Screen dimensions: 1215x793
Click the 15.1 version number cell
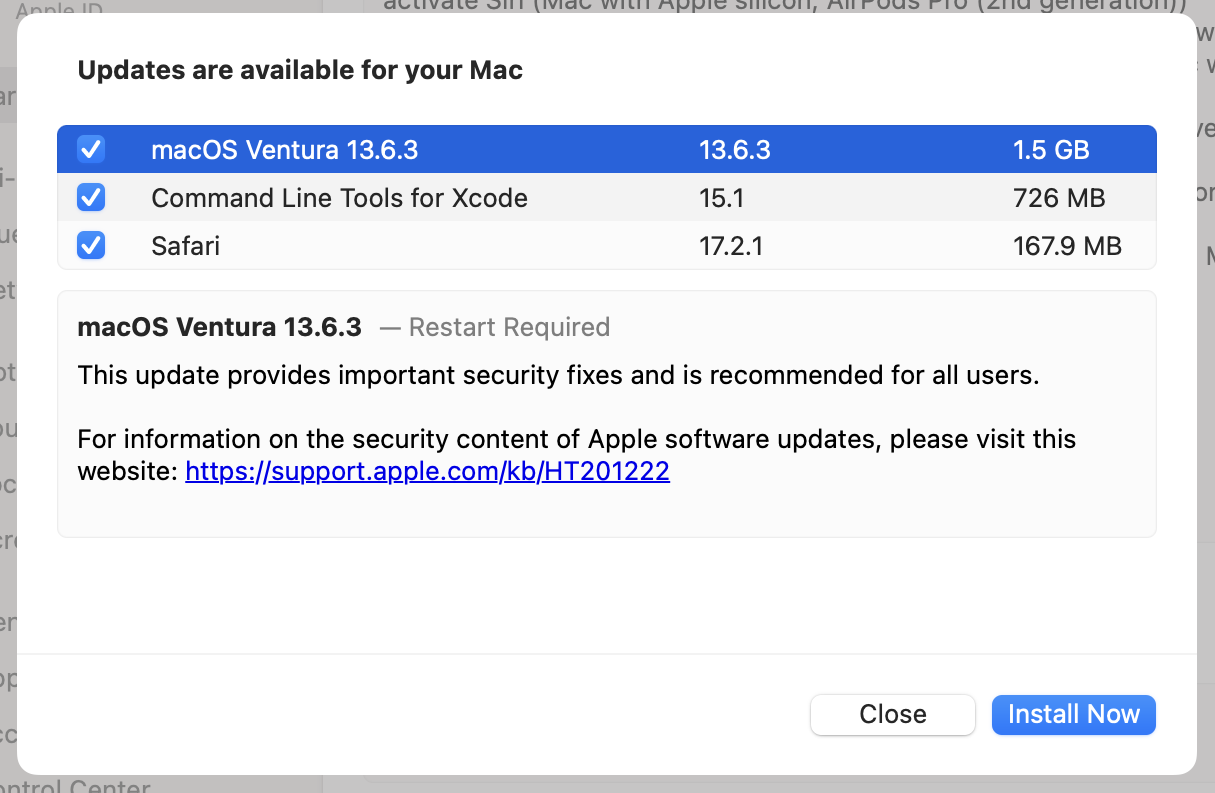(721, 198)
